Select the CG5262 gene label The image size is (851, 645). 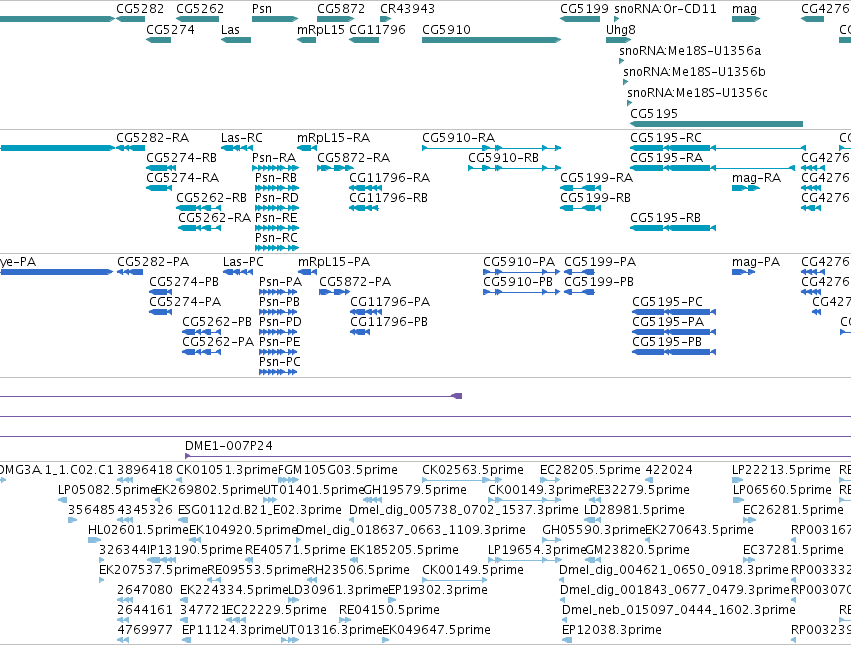click(x=200, y=9)
